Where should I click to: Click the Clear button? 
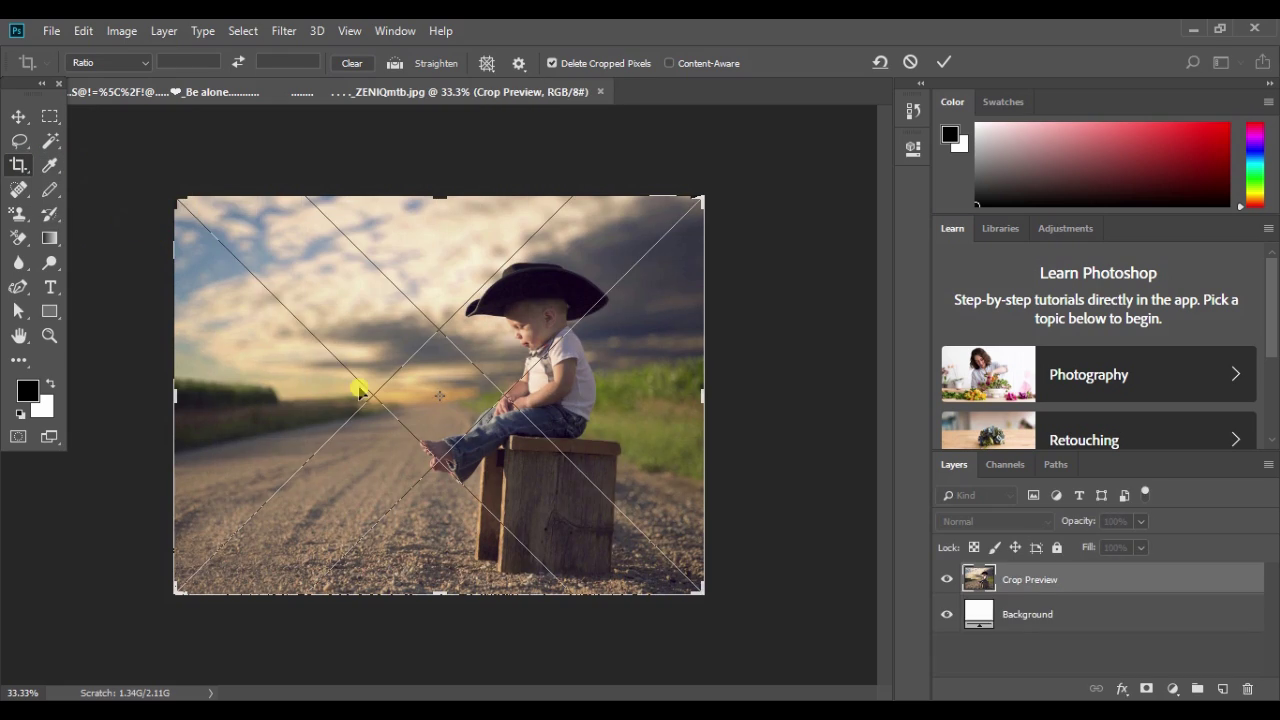352,63
